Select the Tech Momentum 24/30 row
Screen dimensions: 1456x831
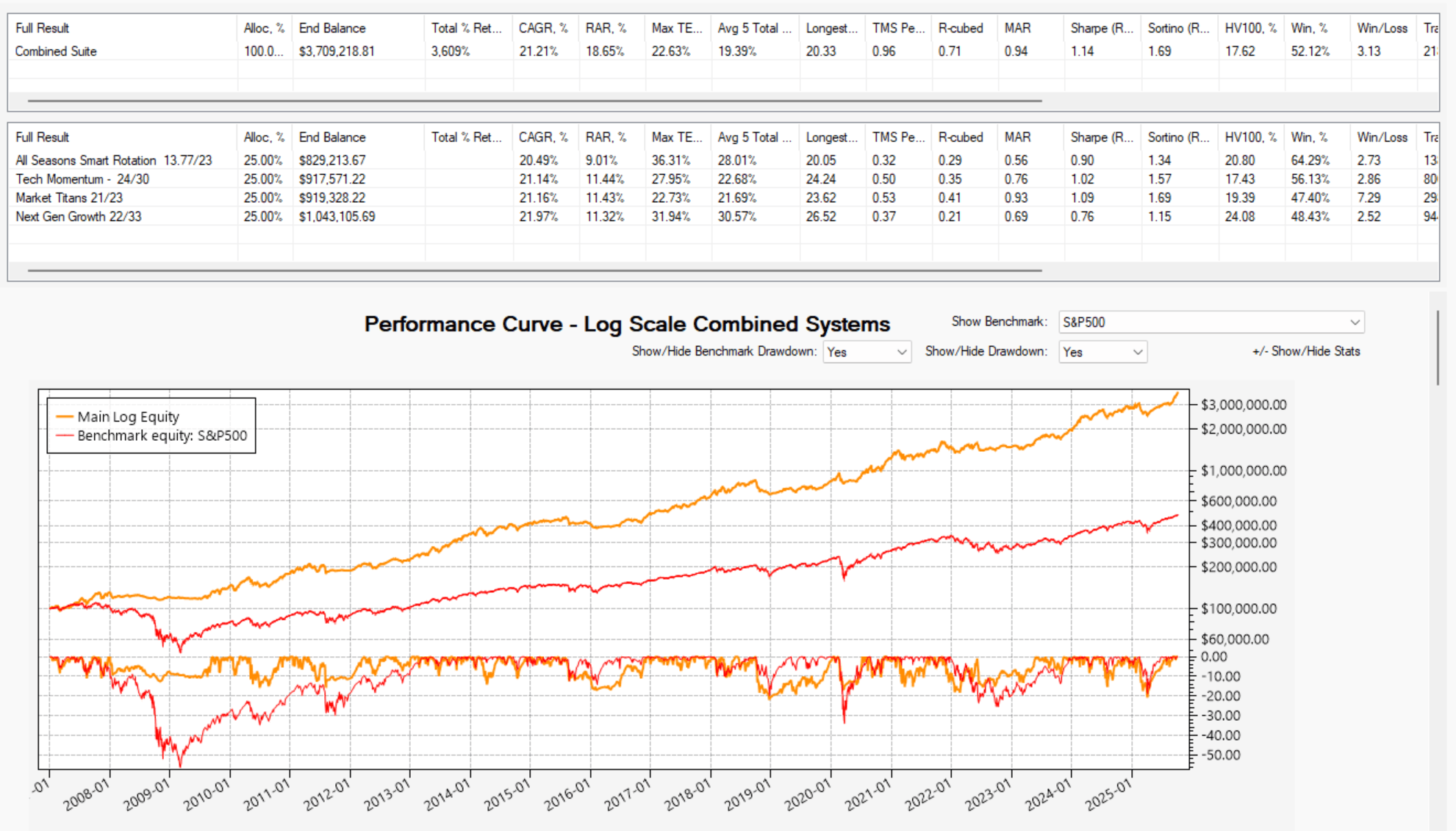coord(82,179)
